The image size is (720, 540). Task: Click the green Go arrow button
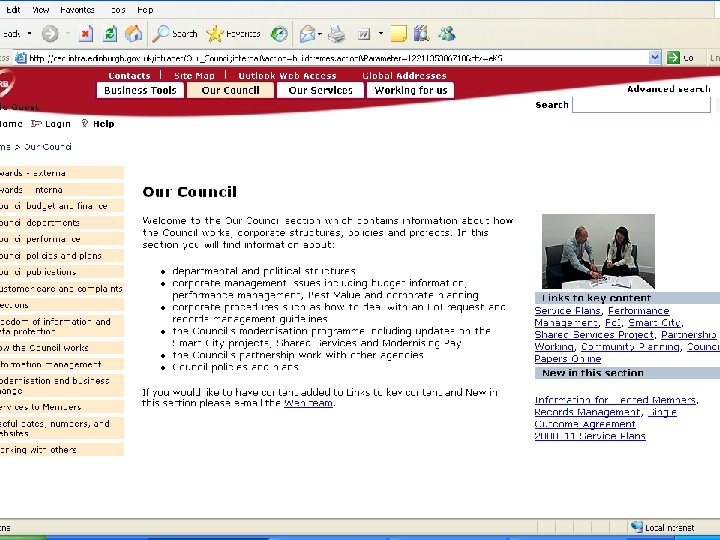click(x=673, y=58)
